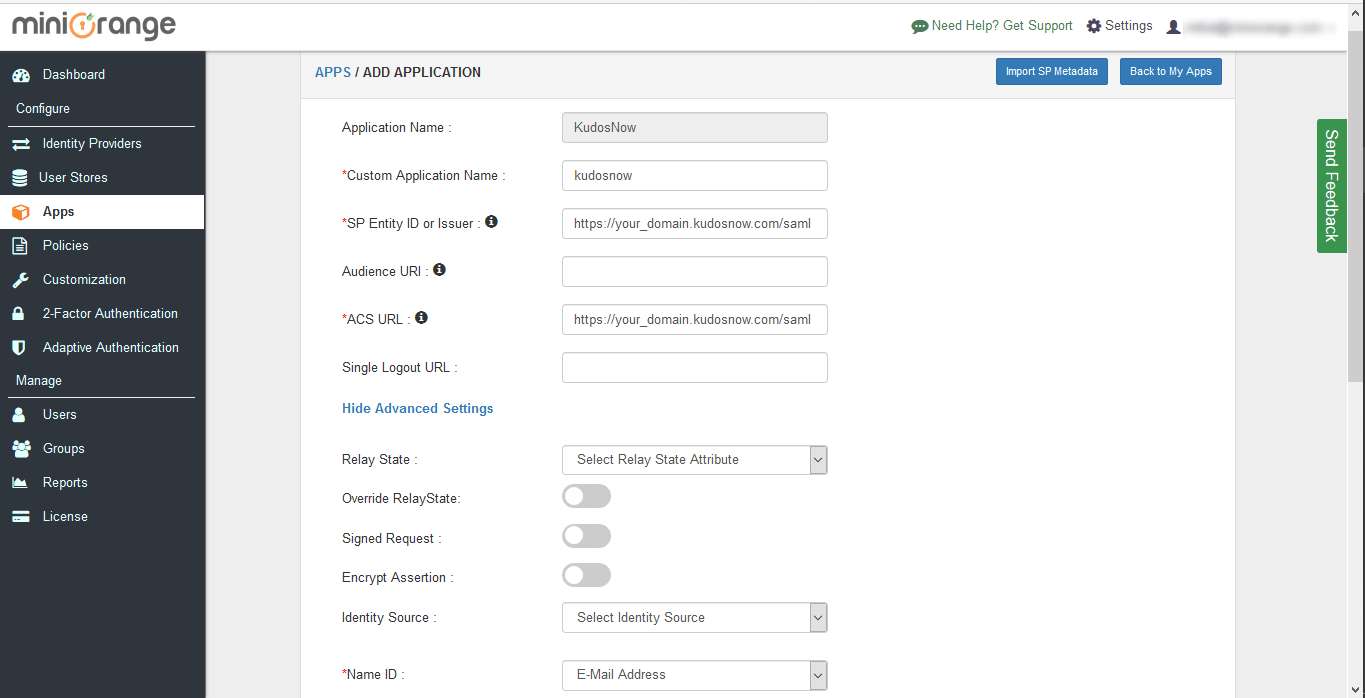
Task: Click the Dashboard gauge icon
Action: pyautogui.click(x=20, y=75)
